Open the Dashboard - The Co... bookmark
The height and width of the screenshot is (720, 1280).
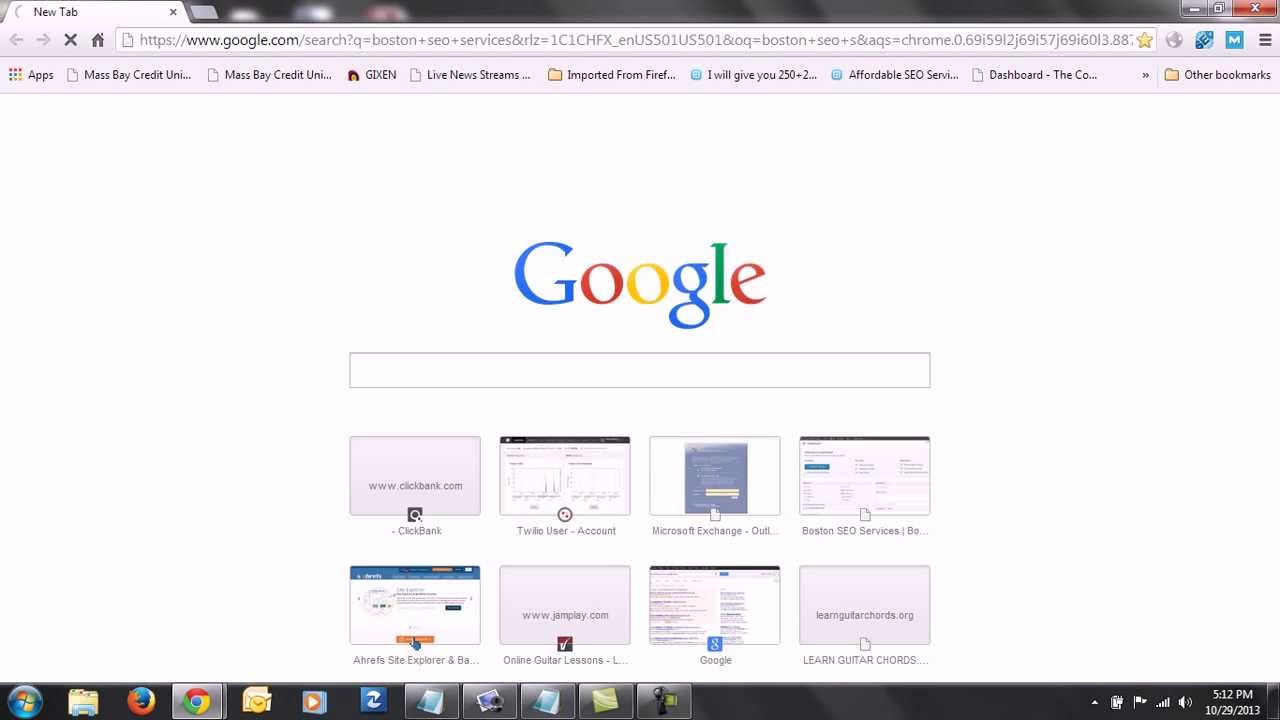pos(1035,75)
